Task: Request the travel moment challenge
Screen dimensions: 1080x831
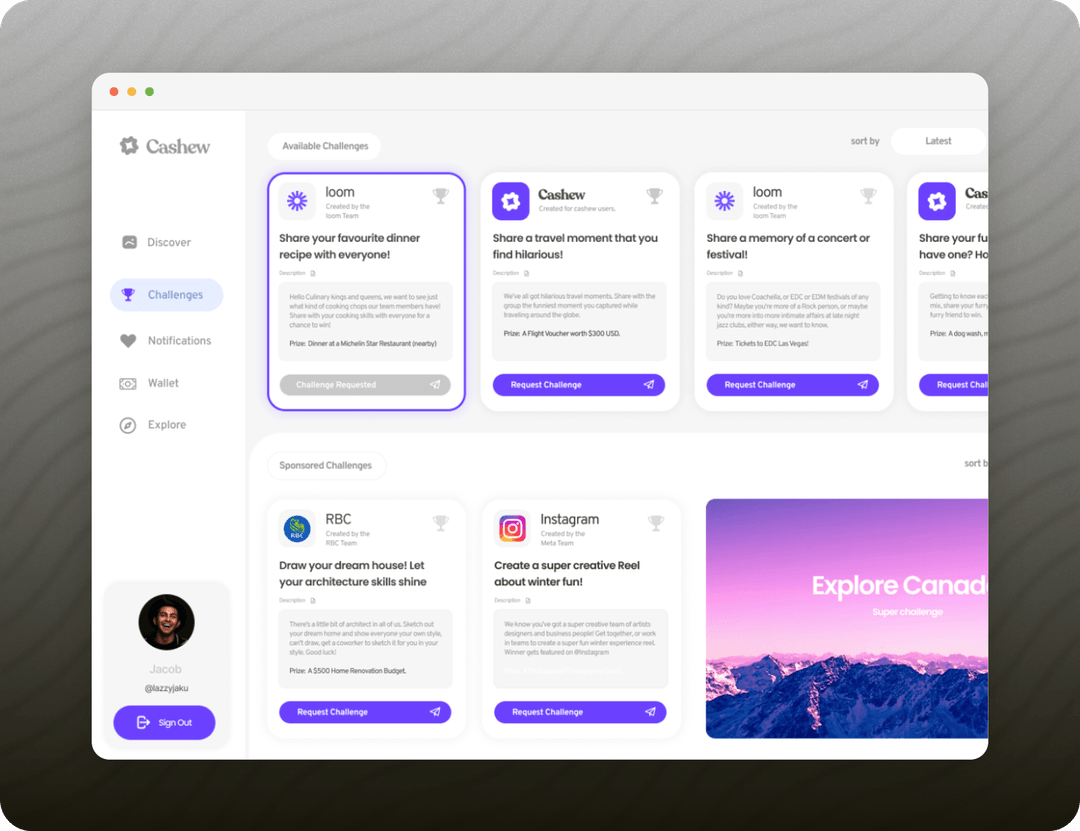Action: pyautogui.click(x=579, y=384)
